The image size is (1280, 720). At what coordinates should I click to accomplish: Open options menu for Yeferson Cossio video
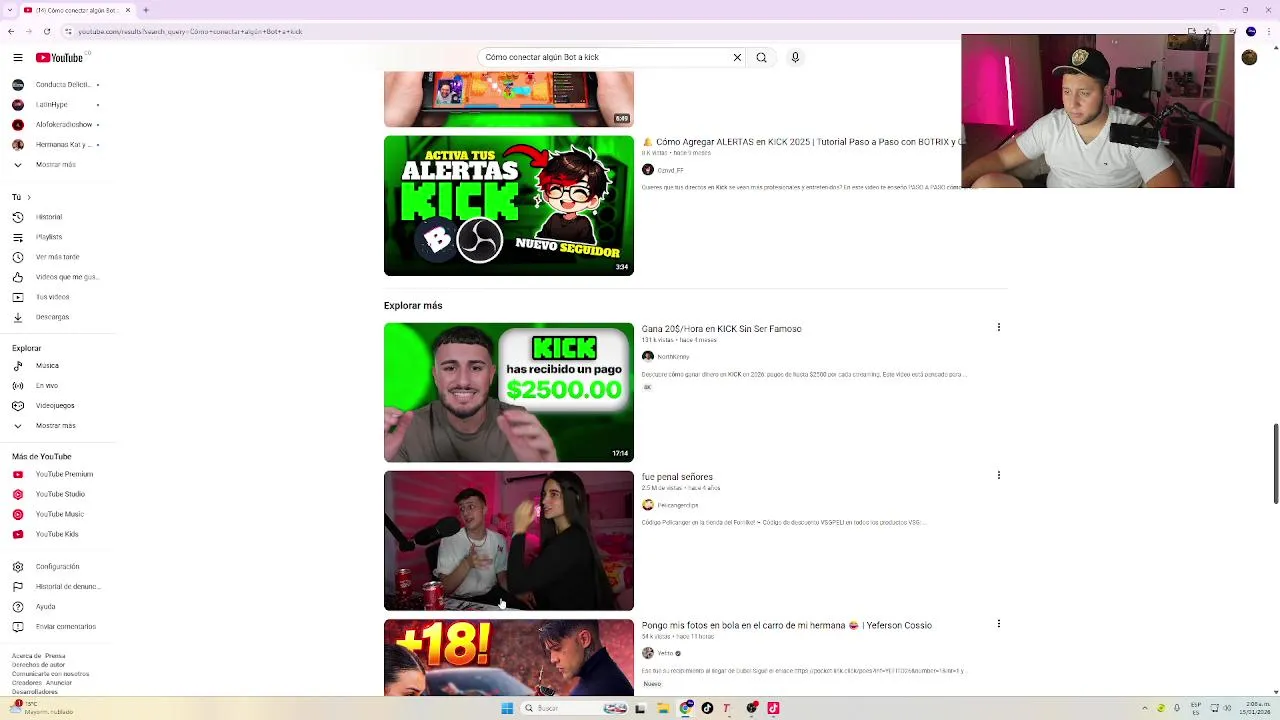click(x=998, y=623)
